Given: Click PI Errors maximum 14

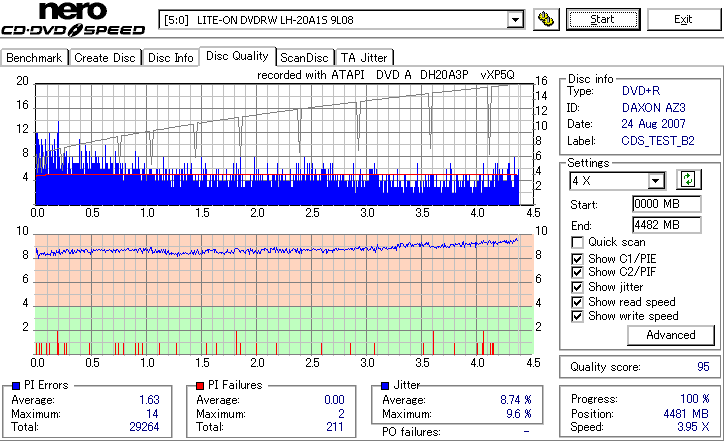Looking at the screenshot, I should pos(152,413).
